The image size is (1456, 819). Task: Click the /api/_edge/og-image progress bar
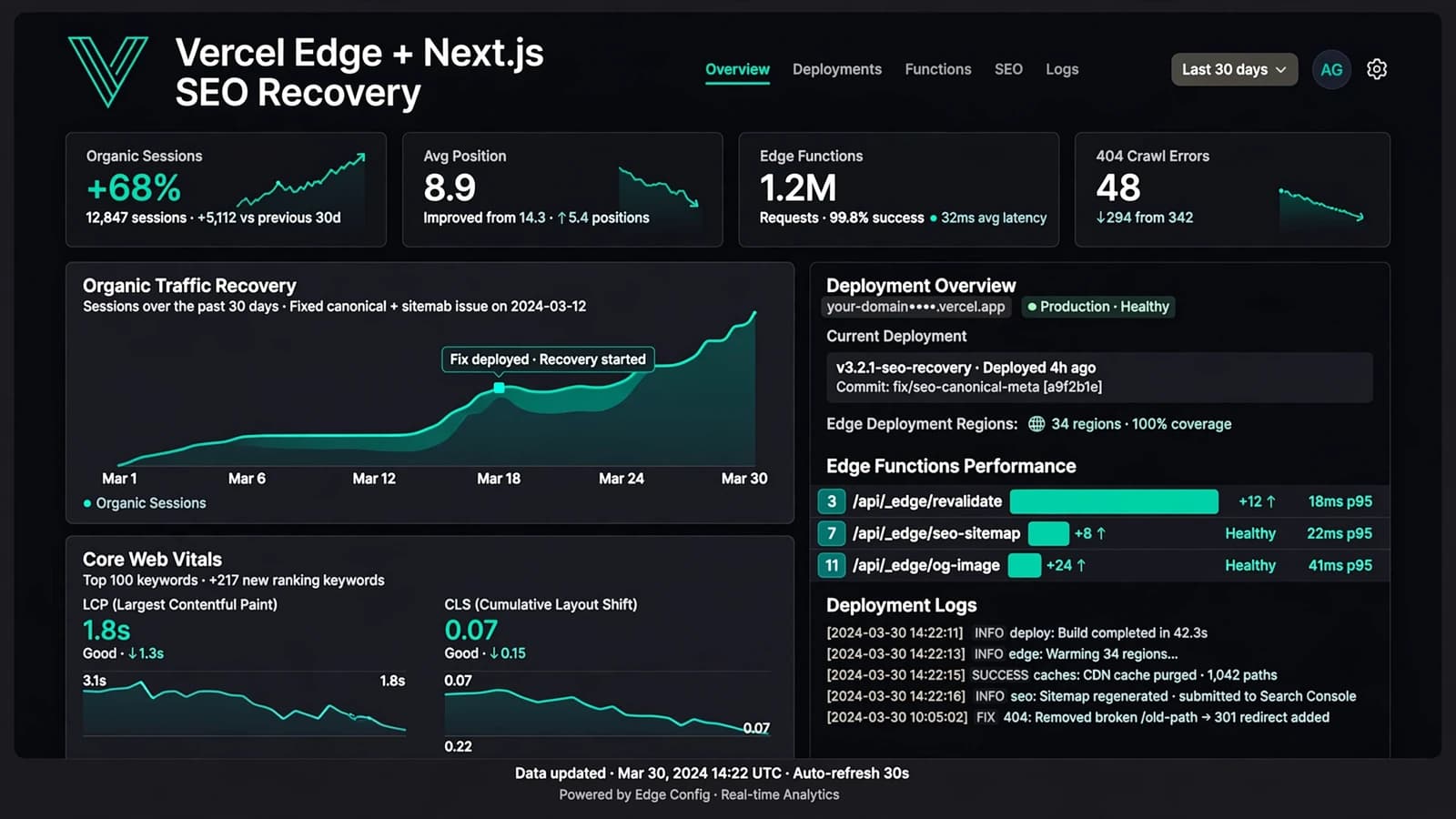(x=1025, y=565)
